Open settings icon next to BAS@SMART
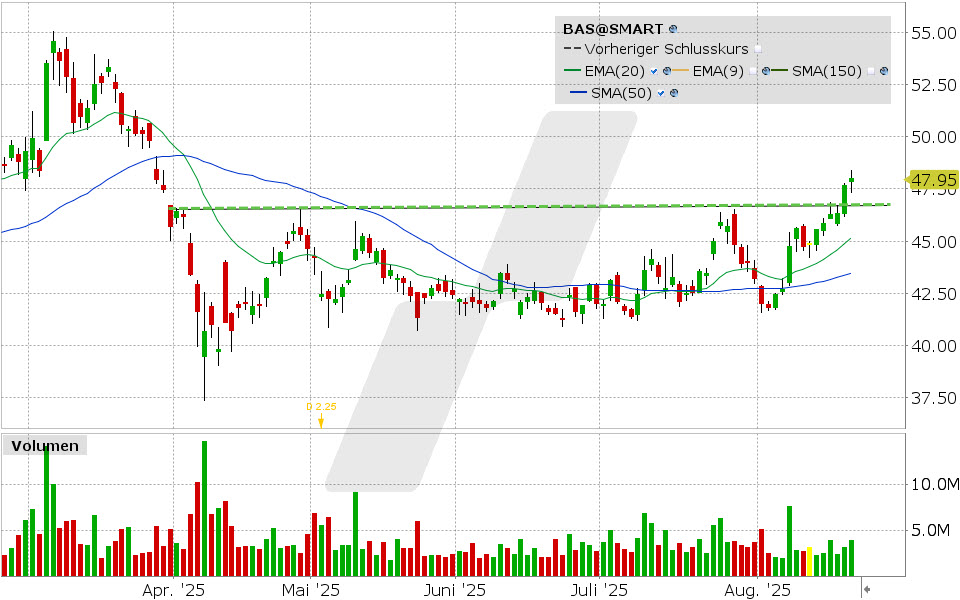 (673, 29)
